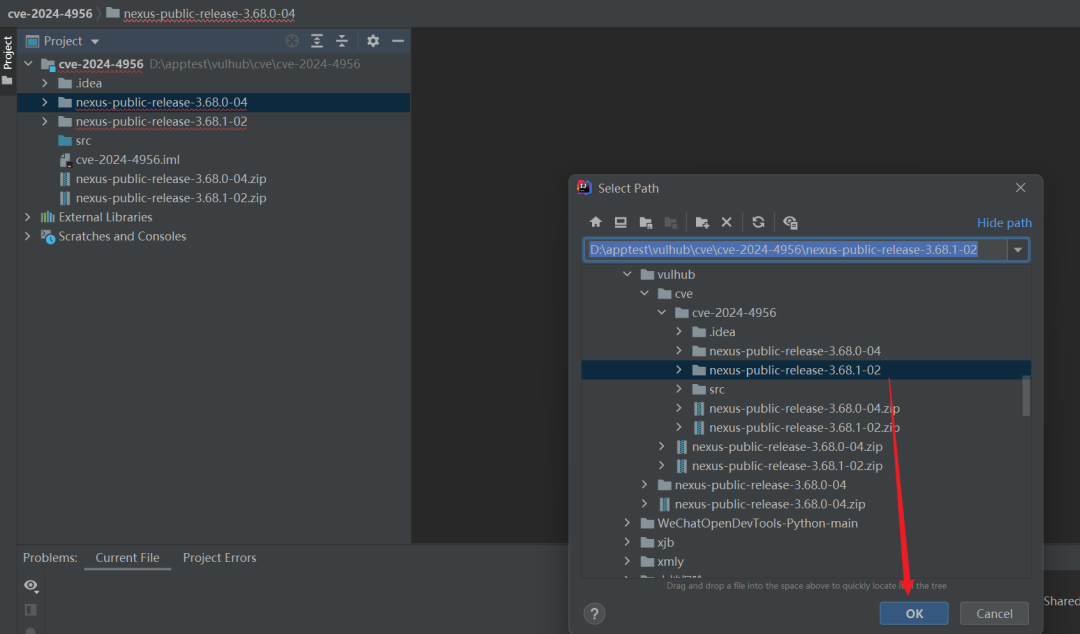Click the path text input field
Screen dimensions: 1080x634
tap(796, 249)
